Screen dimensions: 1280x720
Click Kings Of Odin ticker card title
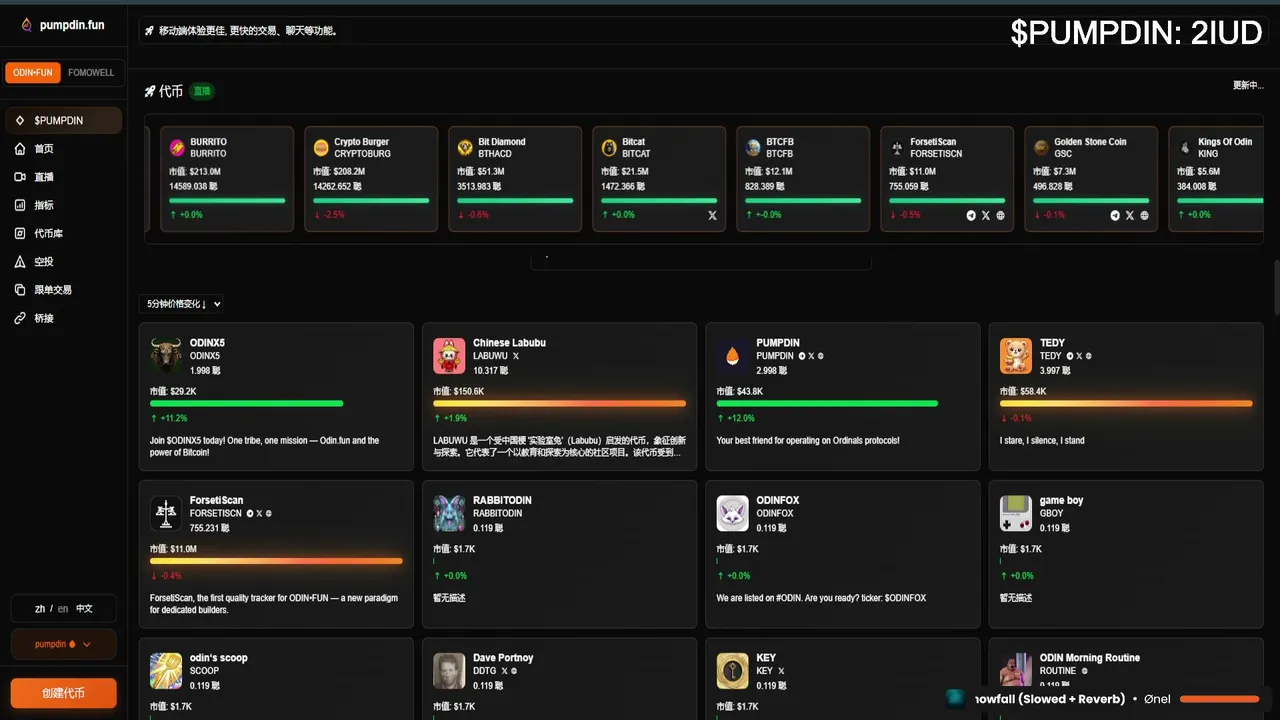click(x=1225, y=142)
